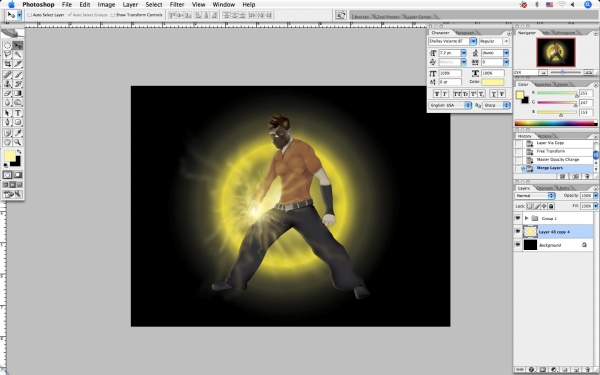Open the anti-aliasing Sharp dropdown
Screen dimensions: 600x375
[x=496, y=105]
